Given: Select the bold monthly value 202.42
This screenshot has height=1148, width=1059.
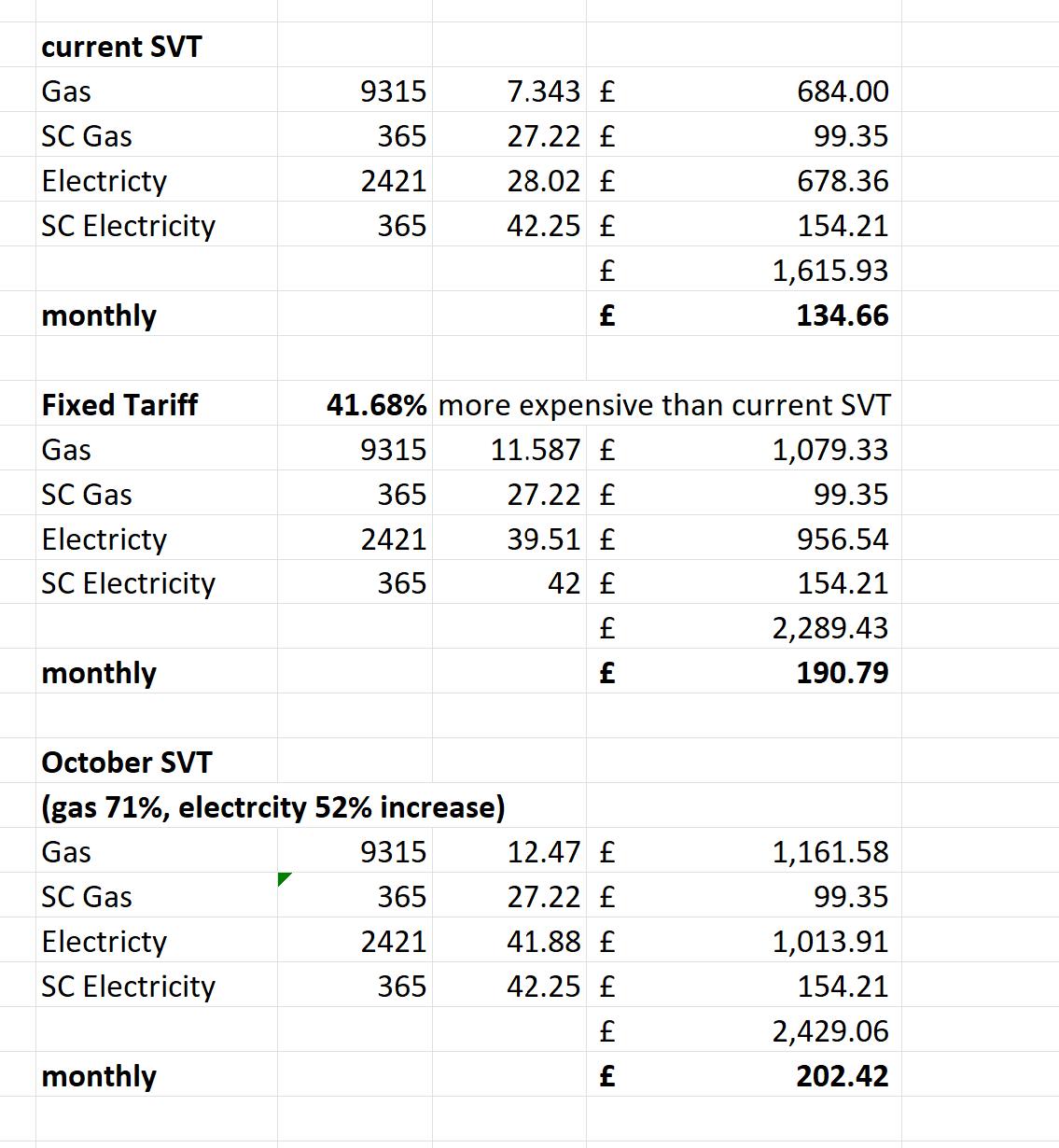Looking at the screenshot, I should (x=842, y=1076).
